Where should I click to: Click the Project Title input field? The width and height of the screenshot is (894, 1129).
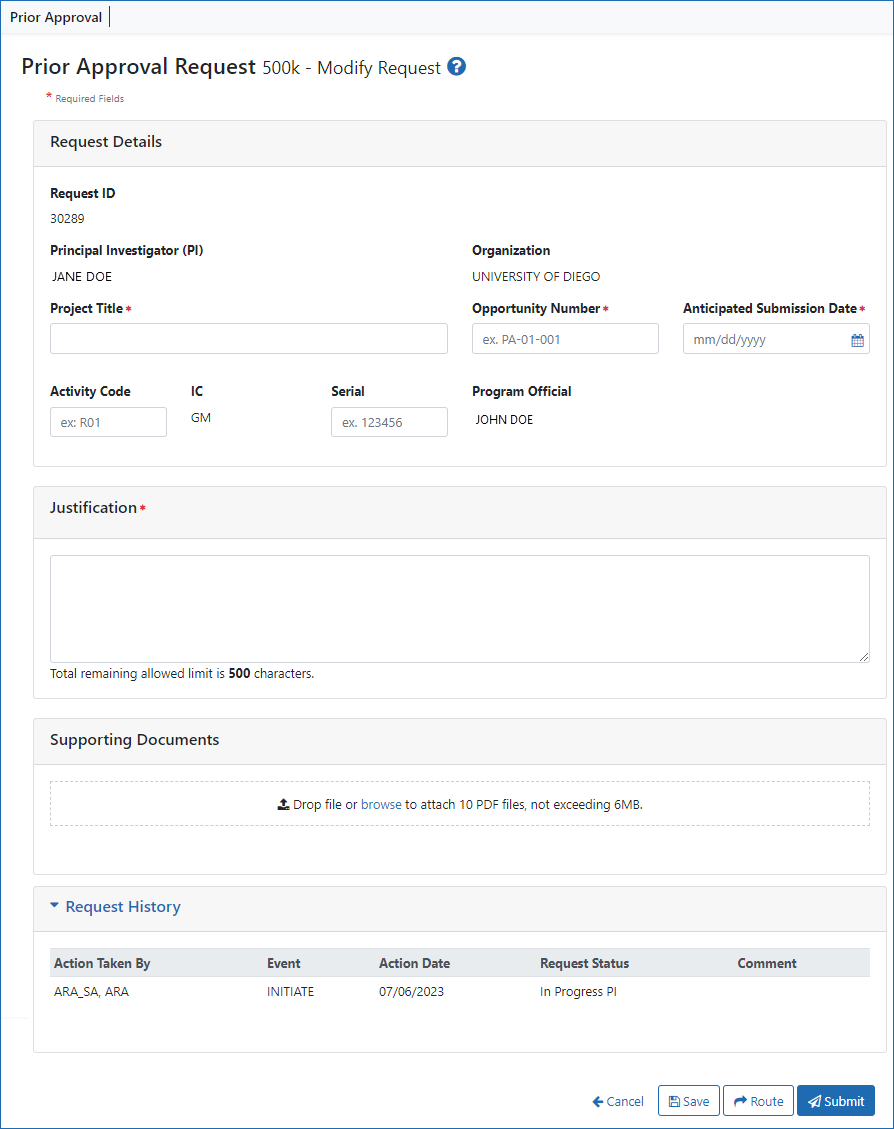coord(249,338)
